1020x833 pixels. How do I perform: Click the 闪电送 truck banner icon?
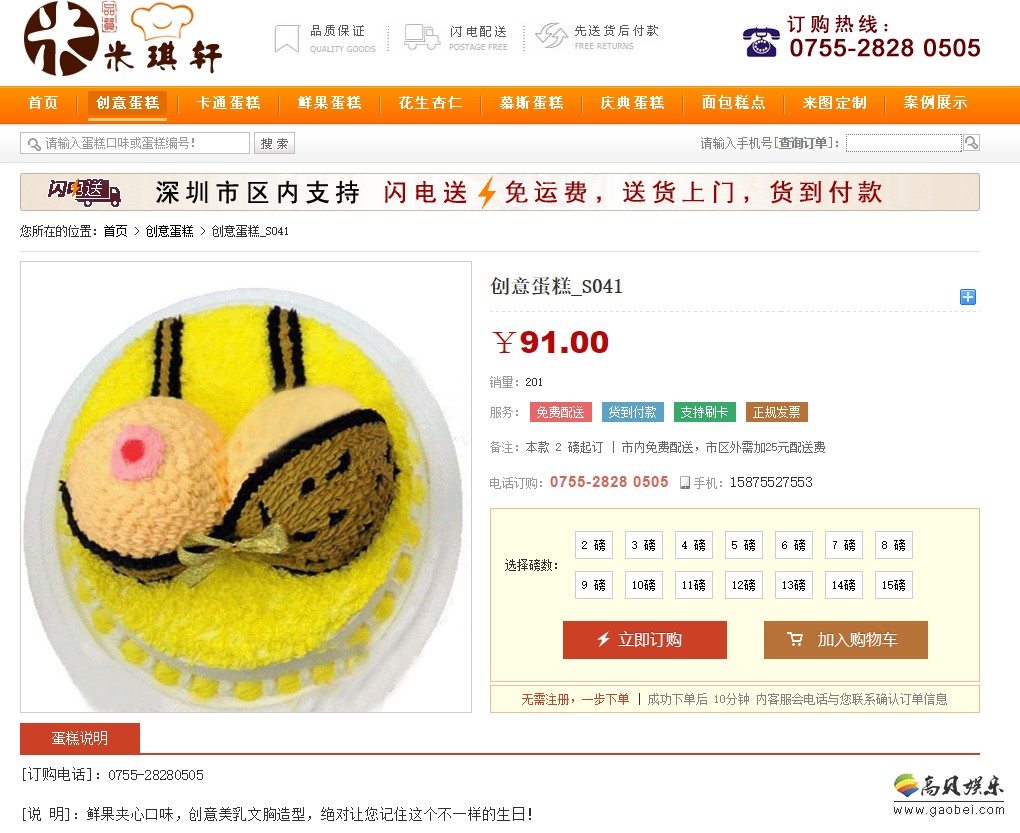[x=85, y=192]
